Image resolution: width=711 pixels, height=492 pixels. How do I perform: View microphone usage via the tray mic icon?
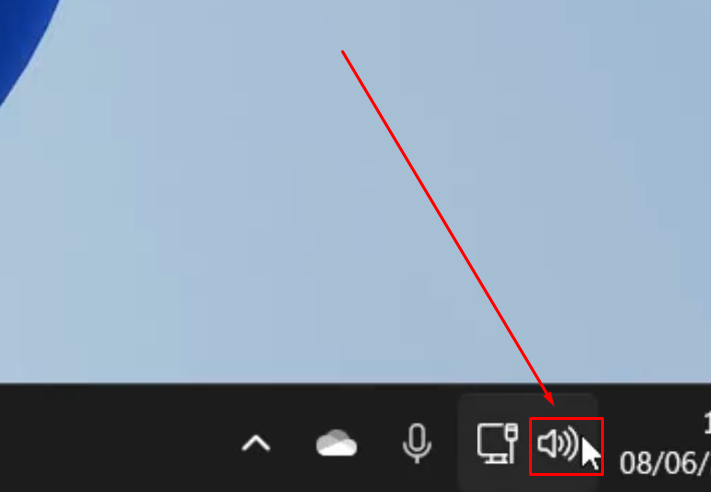pyautogui.click(x=417, y=443)
